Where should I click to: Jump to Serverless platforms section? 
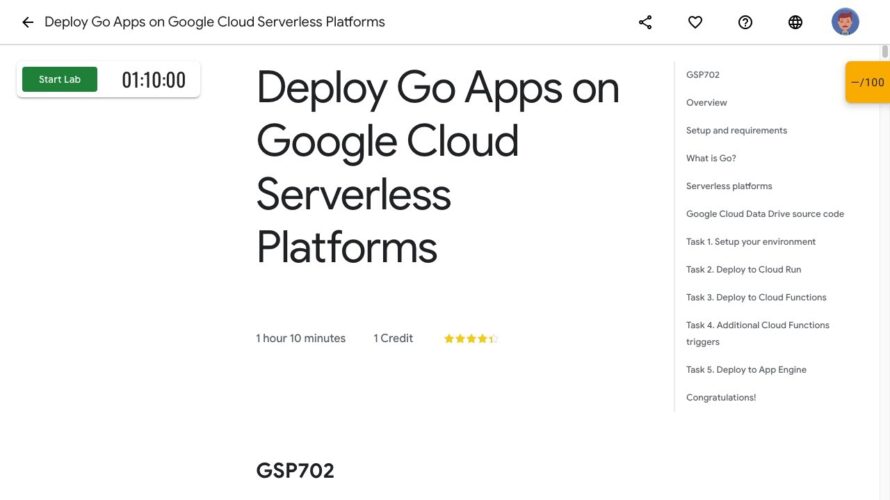[729, 186]
